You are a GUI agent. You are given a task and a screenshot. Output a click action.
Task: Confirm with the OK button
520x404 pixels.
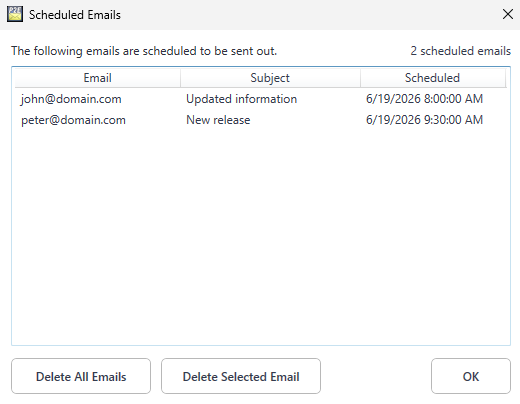(x=471, y=376)
